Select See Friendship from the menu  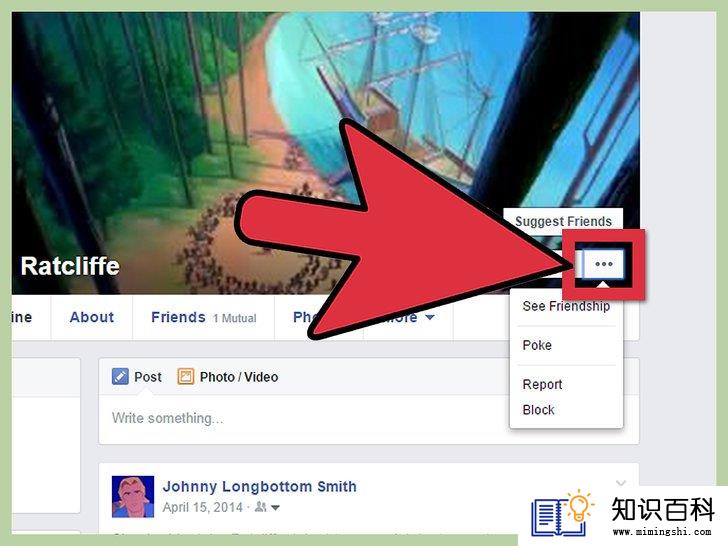coord(566,306)
